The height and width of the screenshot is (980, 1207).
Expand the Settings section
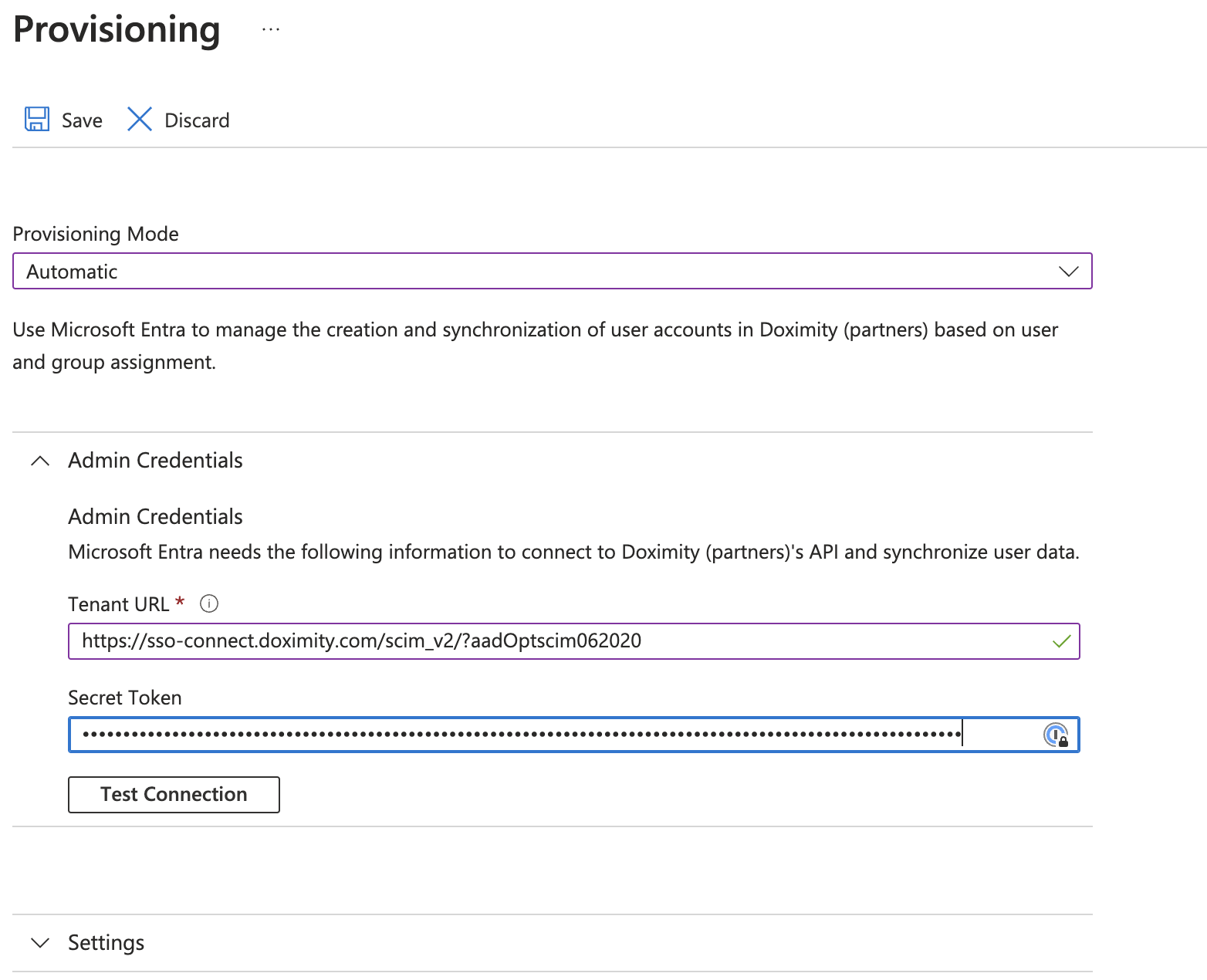pyautogui.click(x=40, y=943)
